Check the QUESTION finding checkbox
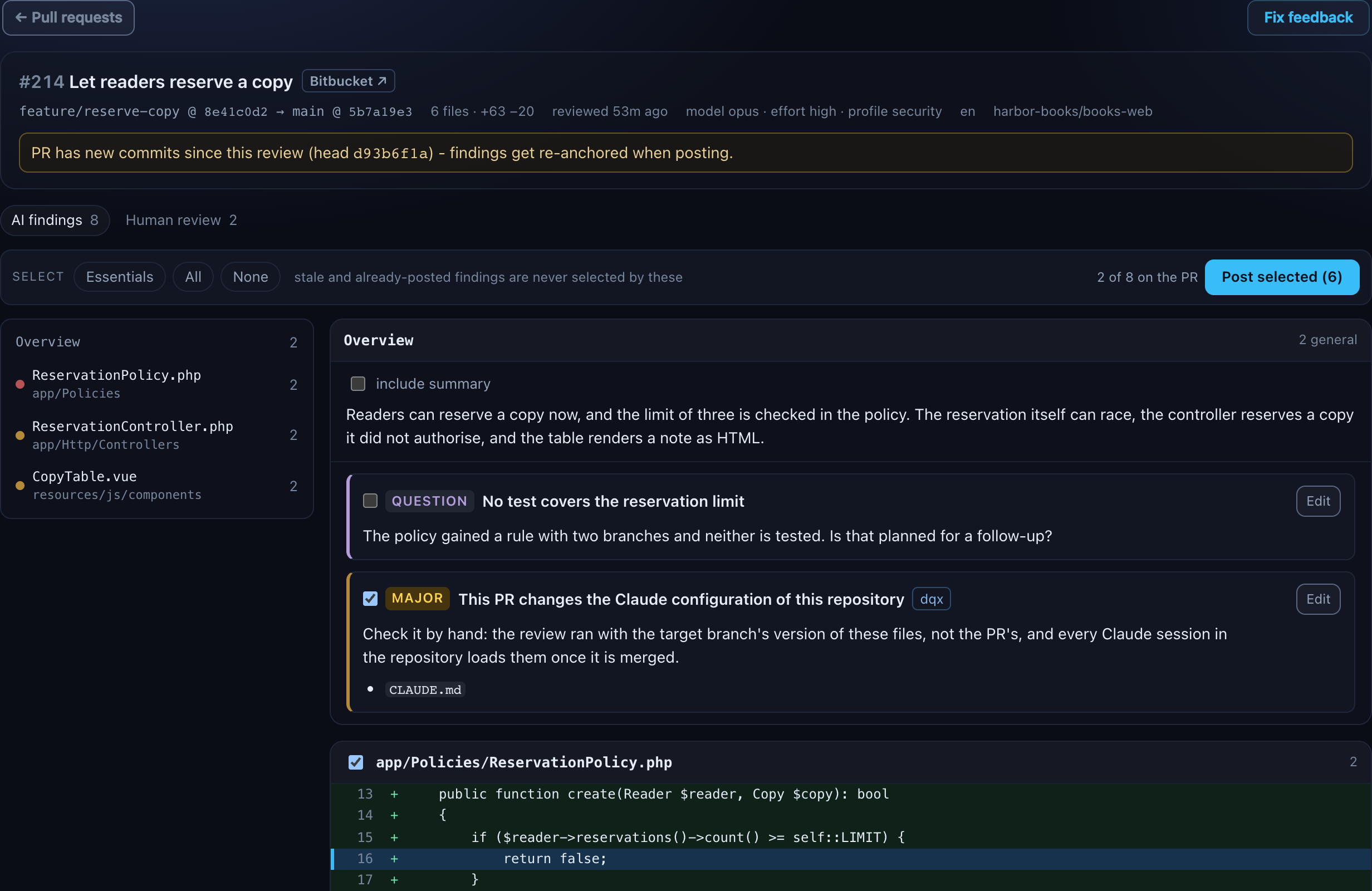 point(370,501)
